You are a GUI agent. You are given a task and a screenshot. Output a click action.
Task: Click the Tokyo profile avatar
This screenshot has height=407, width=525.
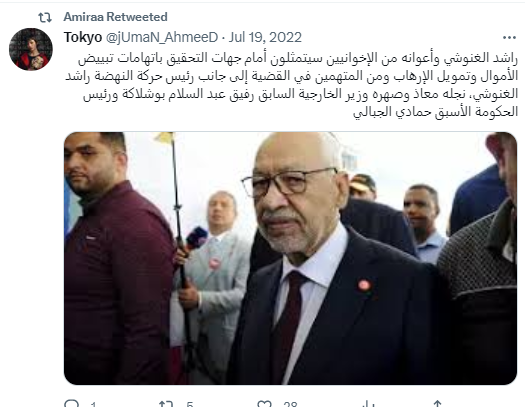click(x=31, y=49)
